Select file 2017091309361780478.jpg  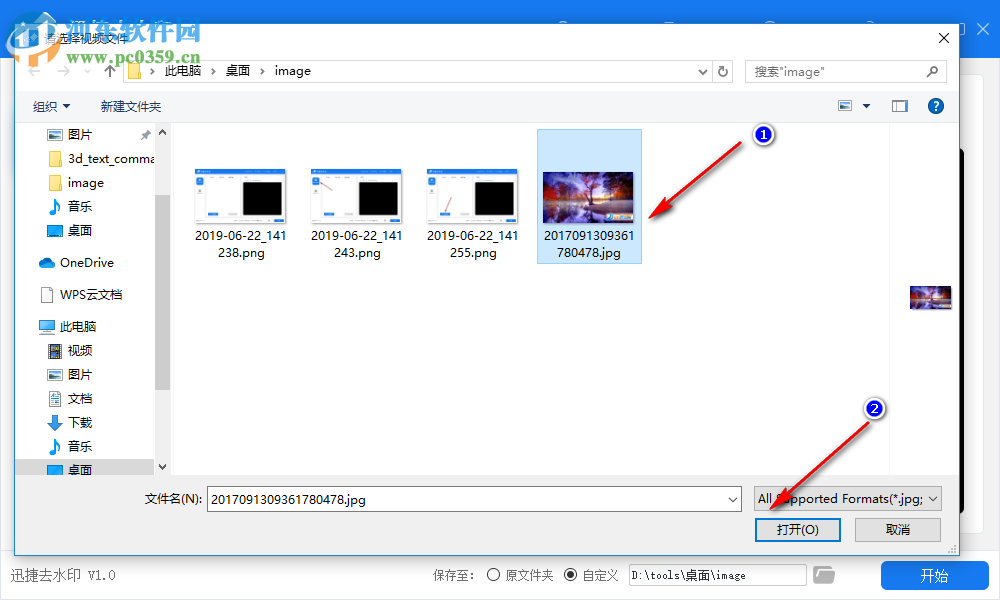tap(589, 196)
